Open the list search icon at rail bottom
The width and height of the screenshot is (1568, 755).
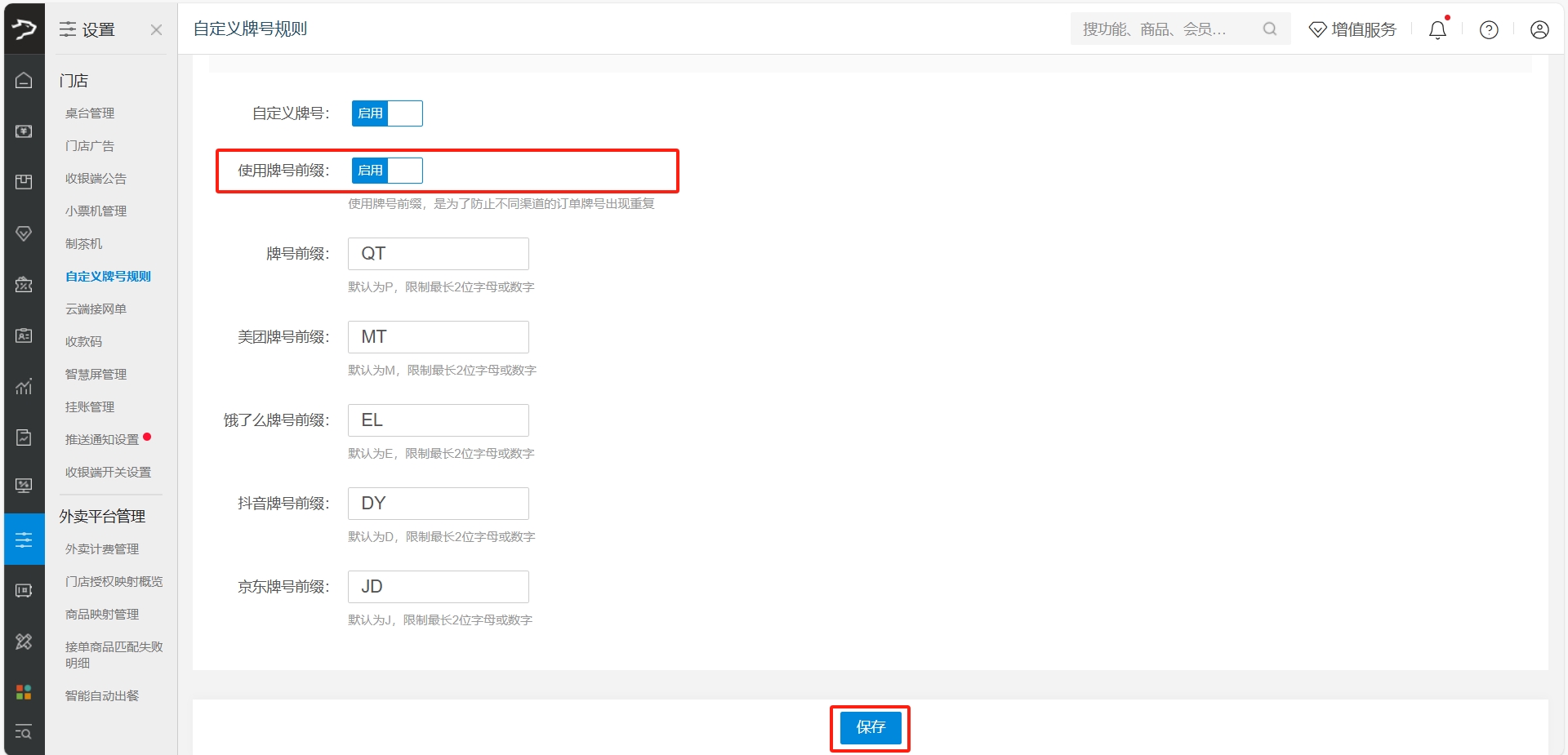(x=24, y=732)
